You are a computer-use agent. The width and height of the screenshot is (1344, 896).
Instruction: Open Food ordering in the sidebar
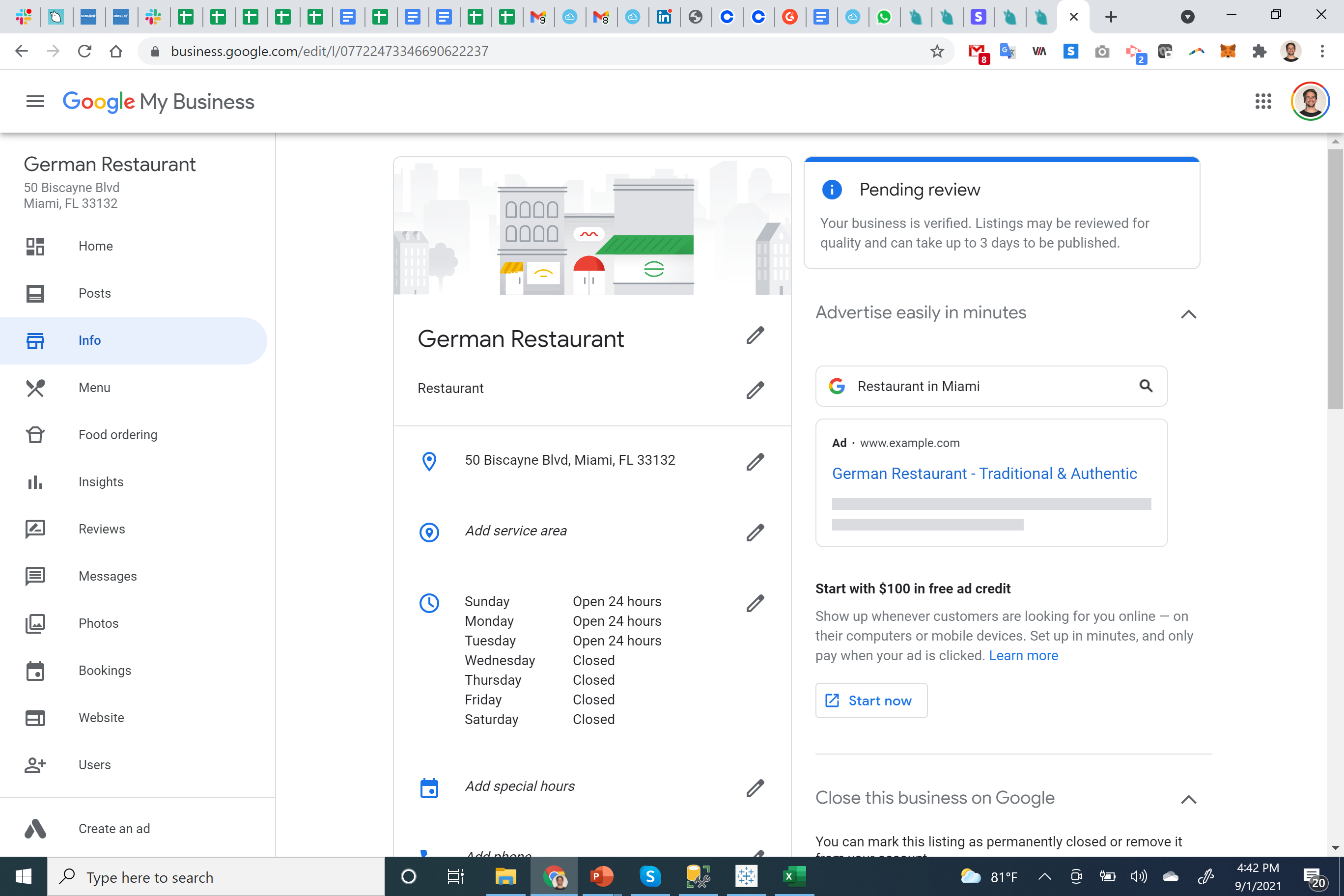pyautogui.click(x=133, y=435)
